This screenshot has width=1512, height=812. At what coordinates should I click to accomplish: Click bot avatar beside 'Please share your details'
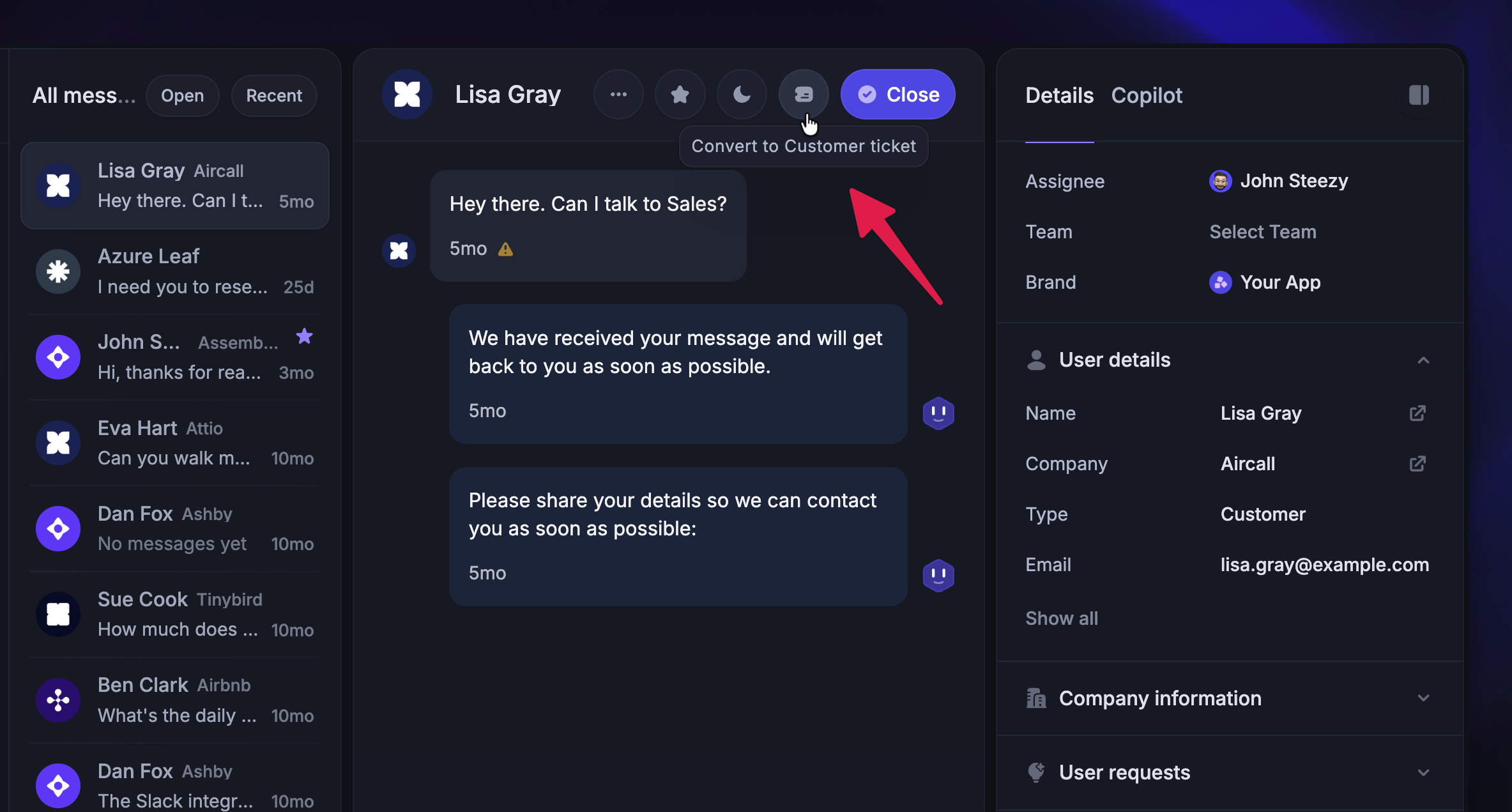point(938,576)
